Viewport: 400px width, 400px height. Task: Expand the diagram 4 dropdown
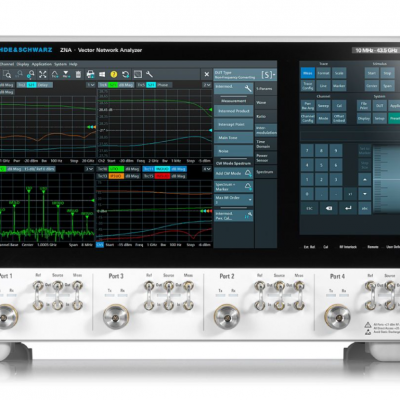[x=207, y=169]
